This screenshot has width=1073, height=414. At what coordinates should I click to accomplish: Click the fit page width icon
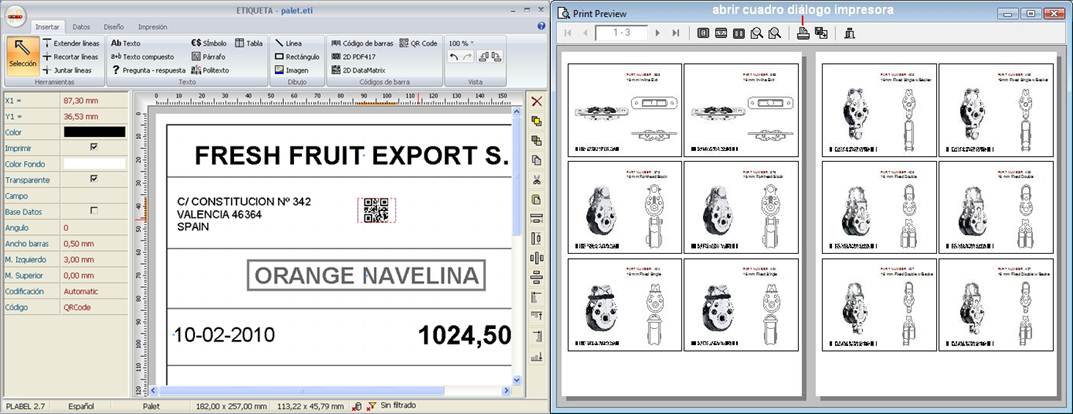point(721,33)
